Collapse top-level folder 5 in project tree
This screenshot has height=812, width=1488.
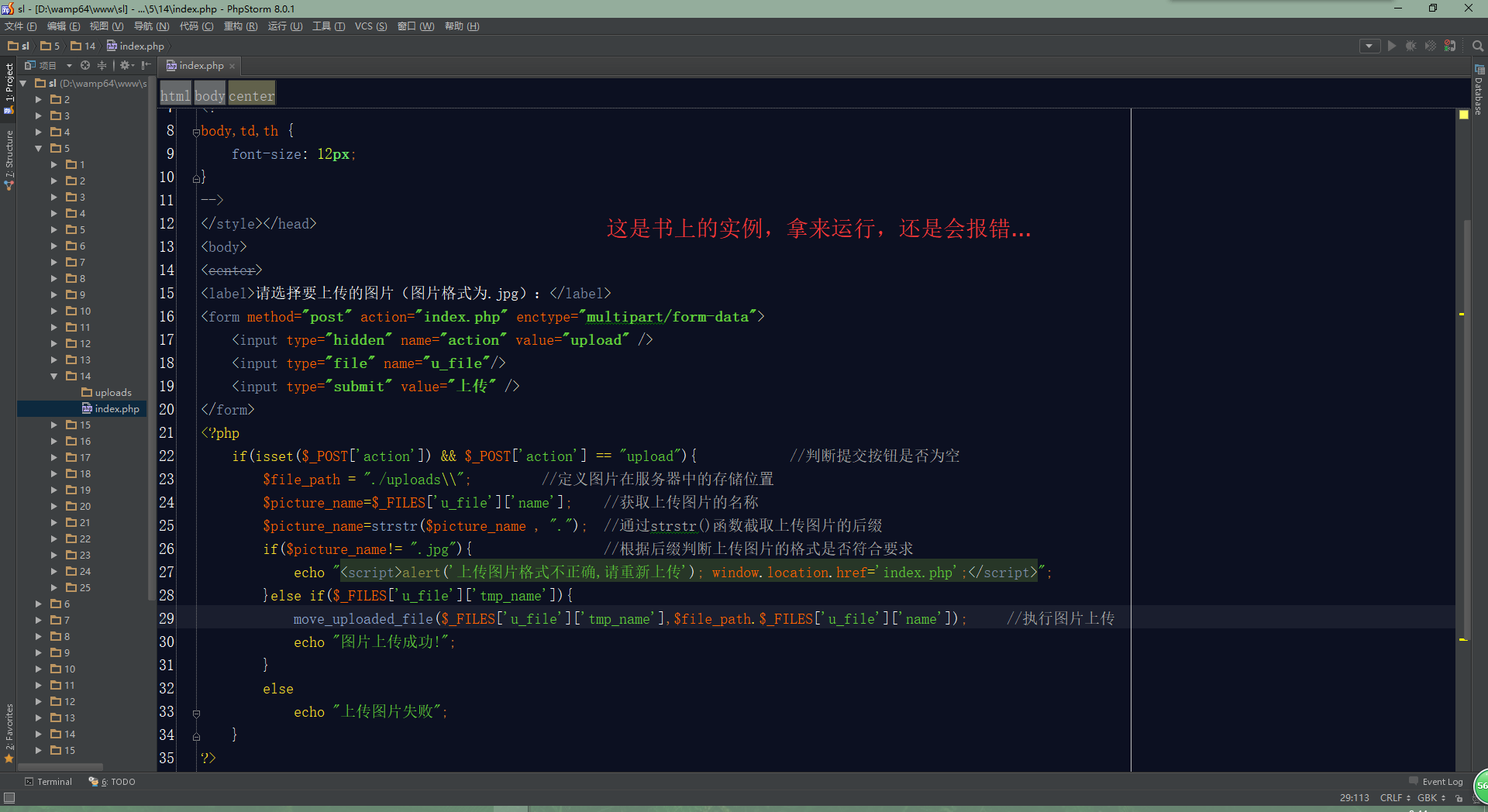pos(38,148)
